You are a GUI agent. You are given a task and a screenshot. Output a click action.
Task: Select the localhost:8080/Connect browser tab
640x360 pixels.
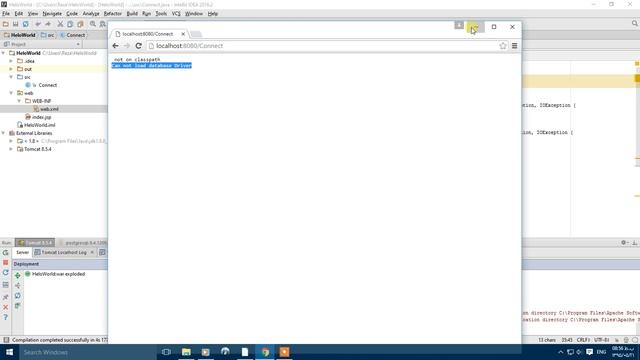coord(148,34)
